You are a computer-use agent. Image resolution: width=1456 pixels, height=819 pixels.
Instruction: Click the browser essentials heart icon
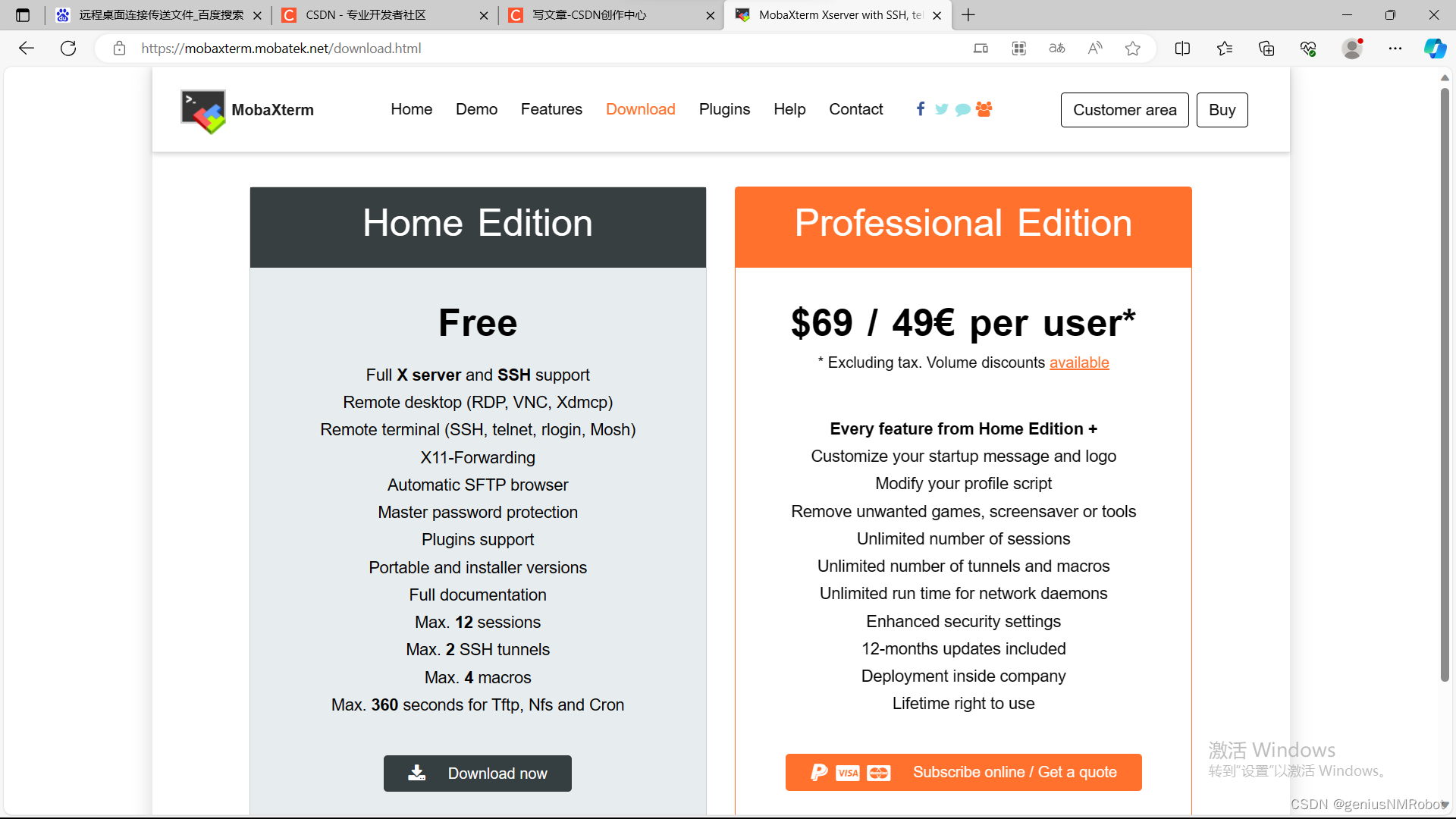click(x=1308, y=49)
